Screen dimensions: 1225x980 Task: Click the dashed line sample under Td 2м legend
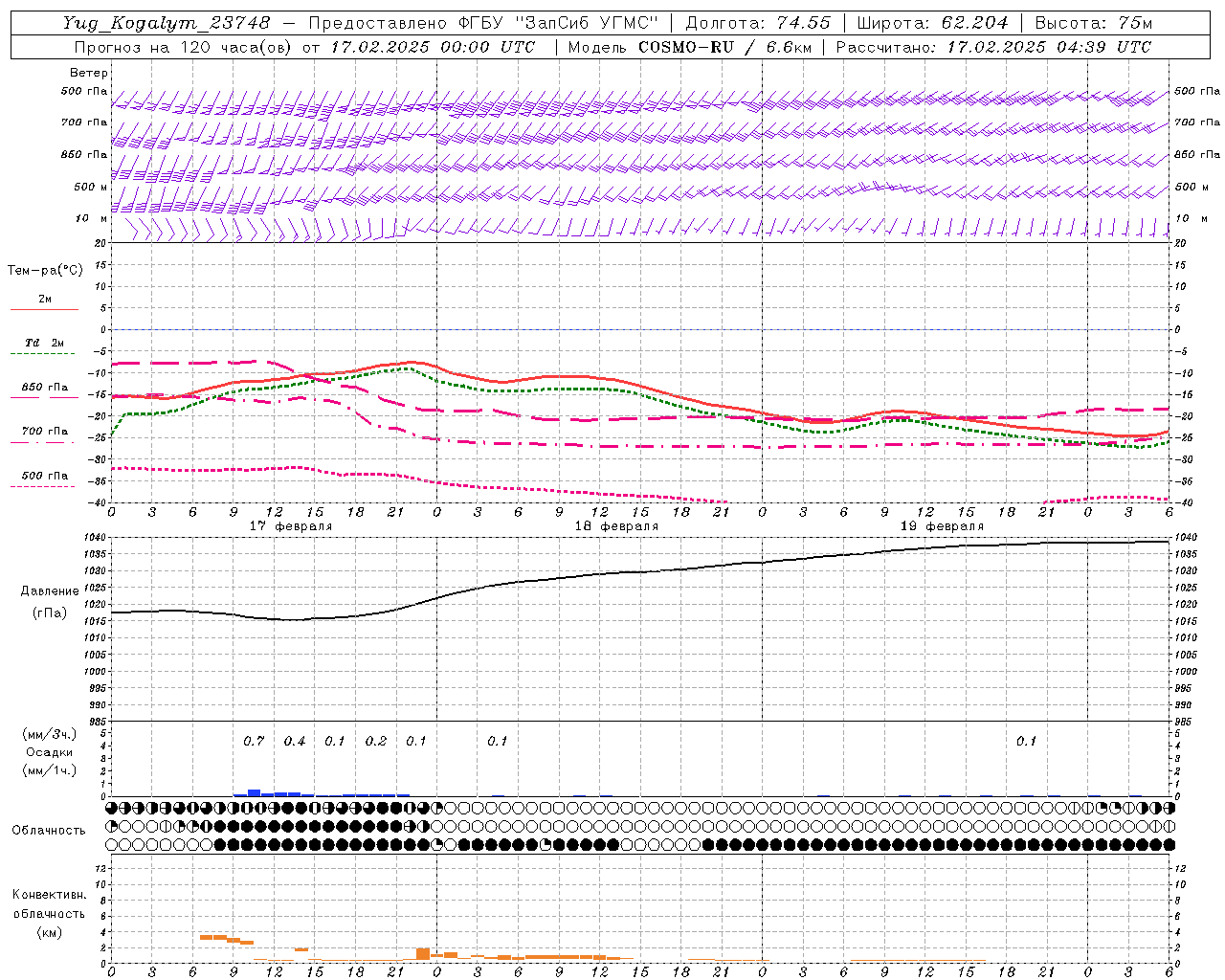(x=44, y=354)
